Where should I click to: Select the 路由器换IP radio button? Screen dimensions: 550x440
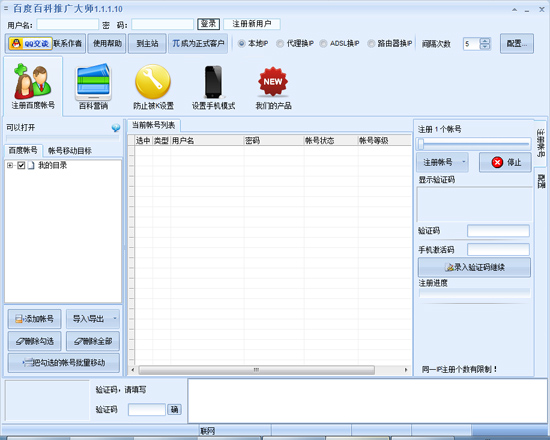click(371, 44)
